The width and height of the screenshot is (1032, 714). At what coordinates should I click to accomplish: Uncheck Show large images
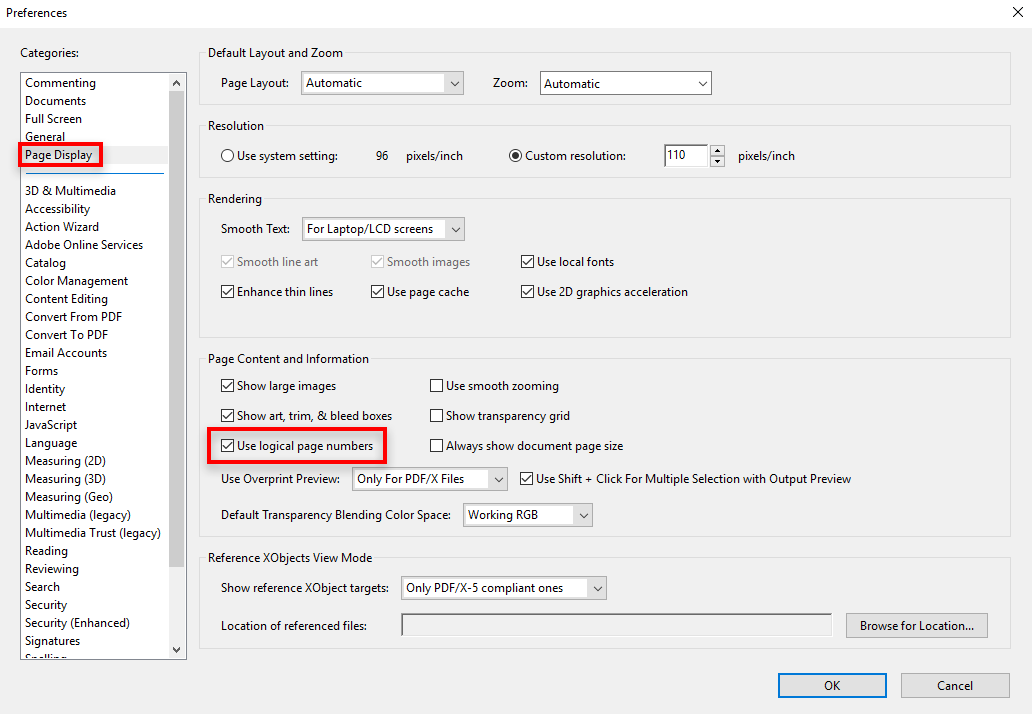pyautogui.click(x=227, y=385)
